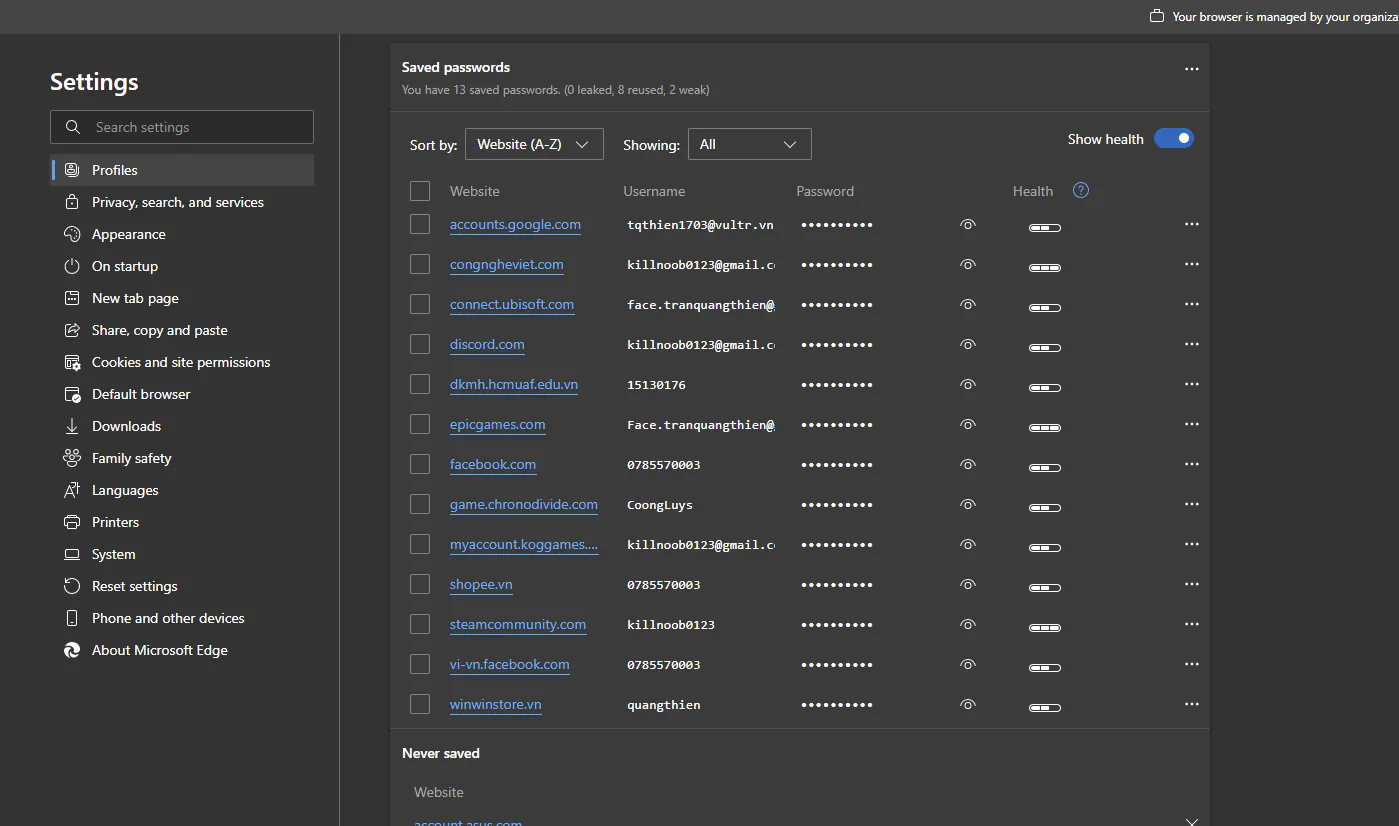Open System settings

(x=183, y=554)
